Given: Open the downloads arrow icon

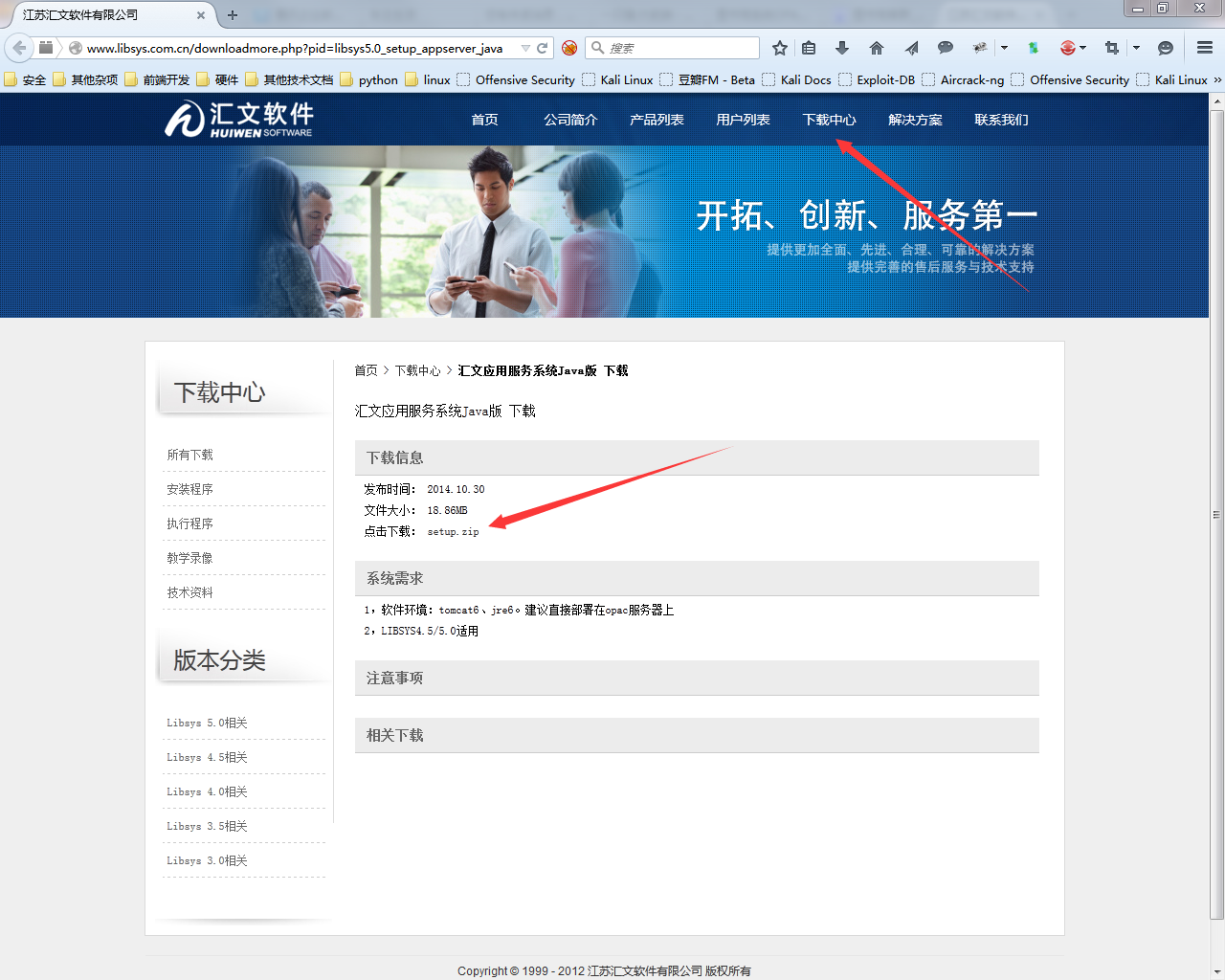Looking at the screenshot, I should pyautogui.click(x=842, y=48).
